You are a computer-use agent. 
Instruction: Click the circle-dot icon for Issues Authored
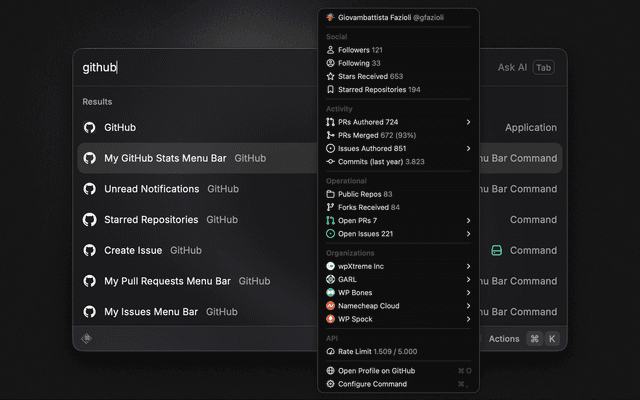[x=330, y=149]
